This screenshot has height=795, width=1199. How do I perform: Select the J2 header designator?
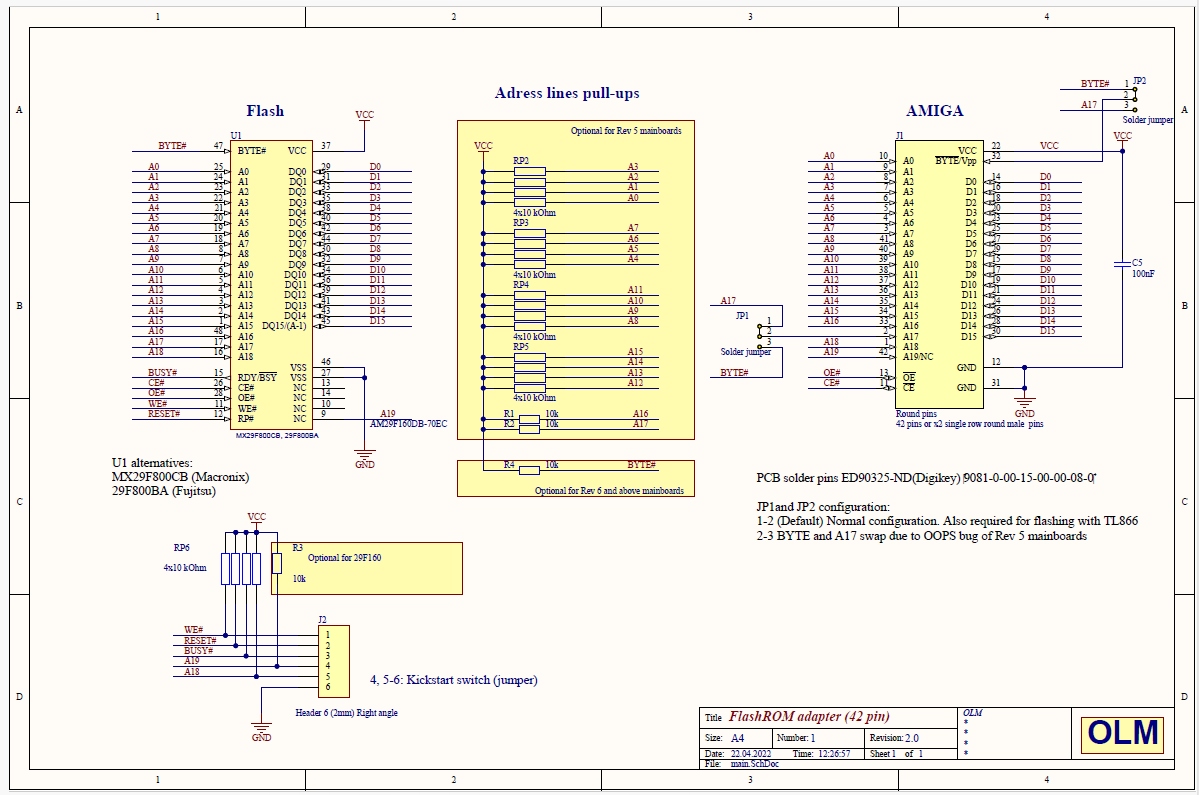click(x=323, y=620)
